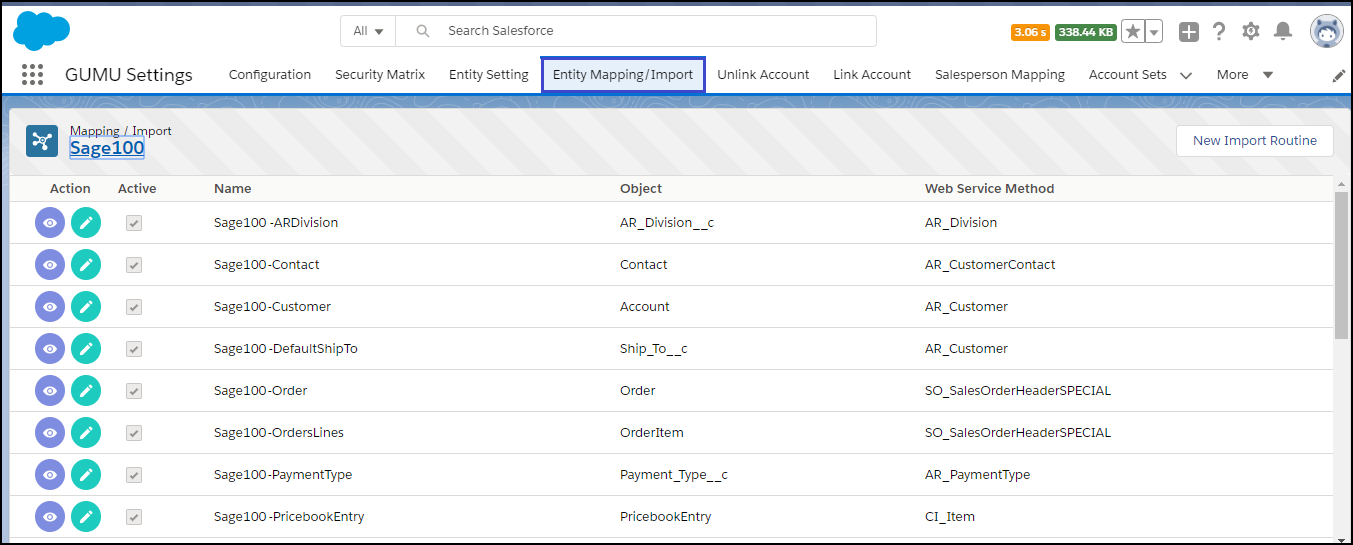Click the Salesforce cloud logo
Screen dimensions: 1353x545
point(42,32)
